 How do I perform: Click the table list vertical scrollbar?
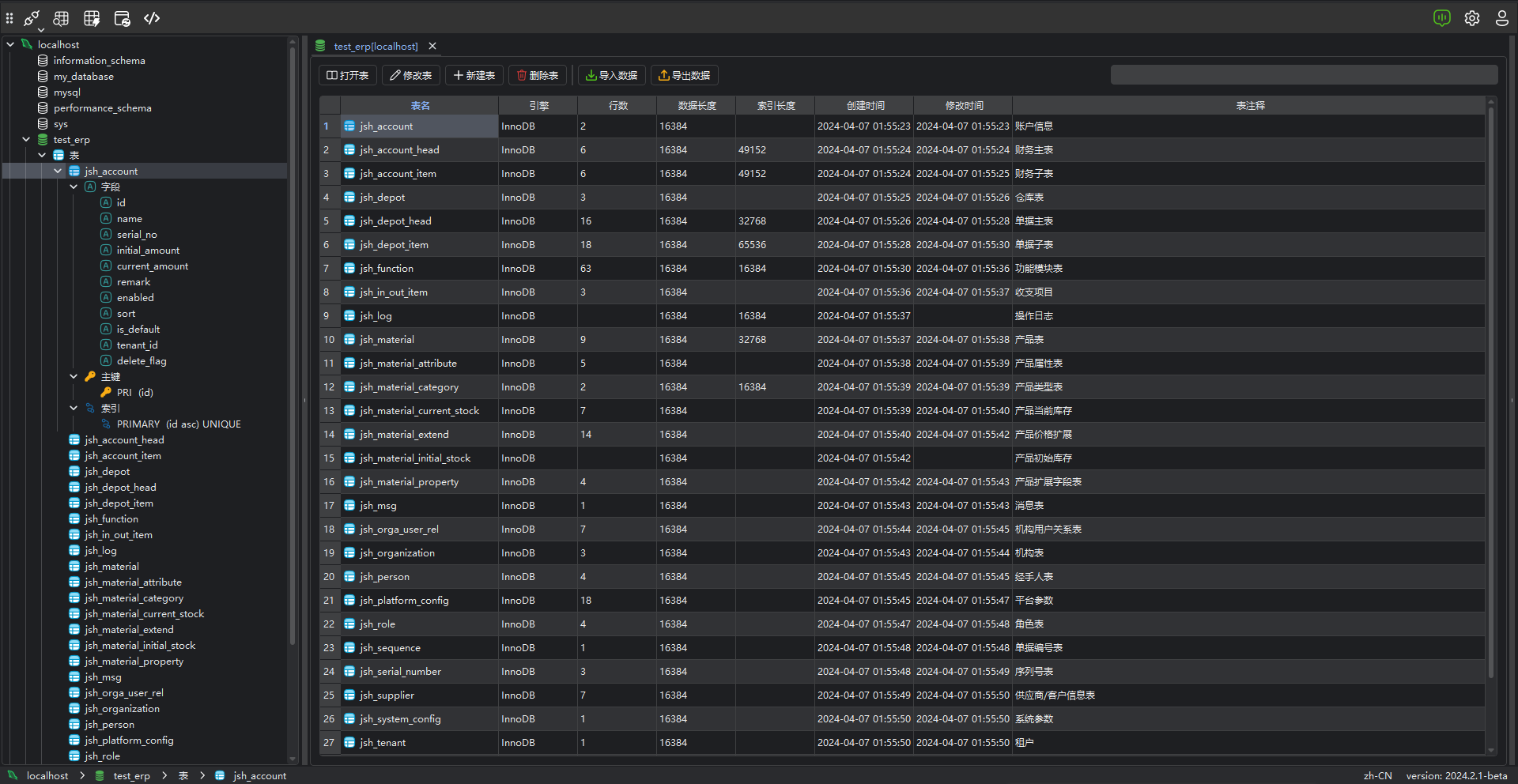[1491, 427]
